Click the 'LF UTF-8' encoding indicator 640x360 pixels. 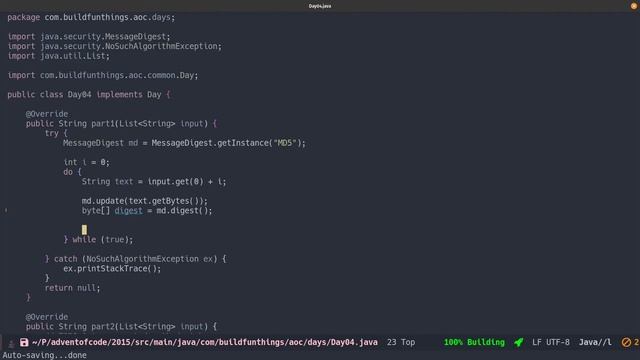point(551,342)
